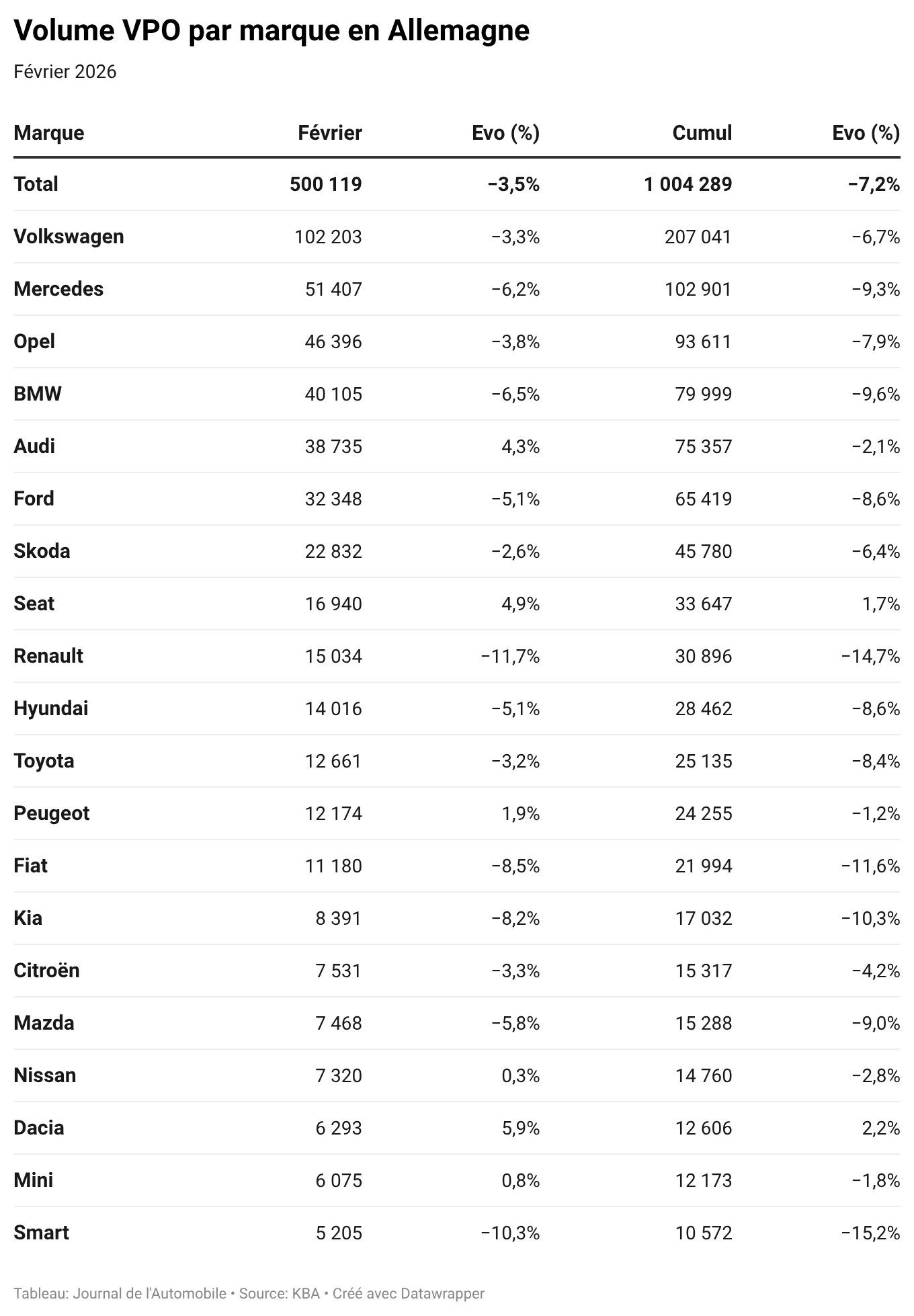Image resolution: width=914 pixels, height=1316 pixels.
Task: Select the Renault row label
Action: [48, 656]
